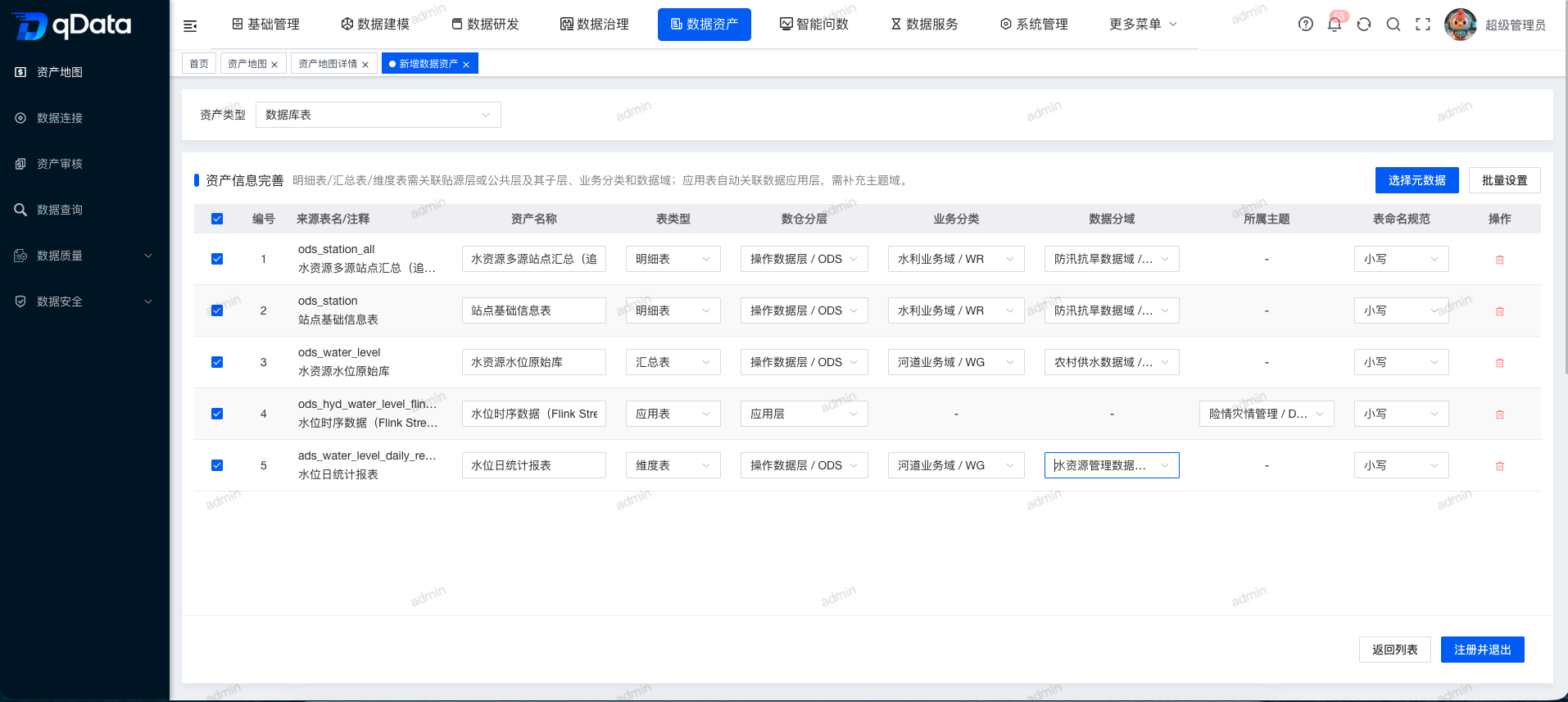Open the header search icon
The height and width of the screenshot is (702, 1568).
pos(1394,25)
